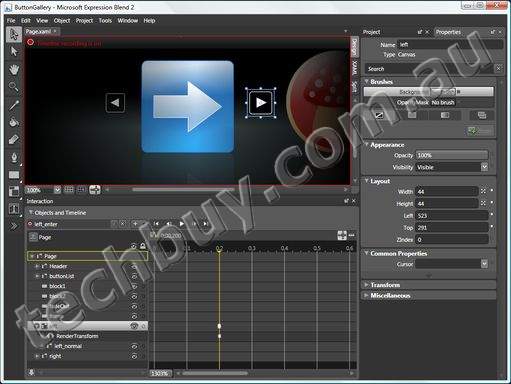Choose the No brush option icon
511x384 pixels.
click(x=379, y=115)
